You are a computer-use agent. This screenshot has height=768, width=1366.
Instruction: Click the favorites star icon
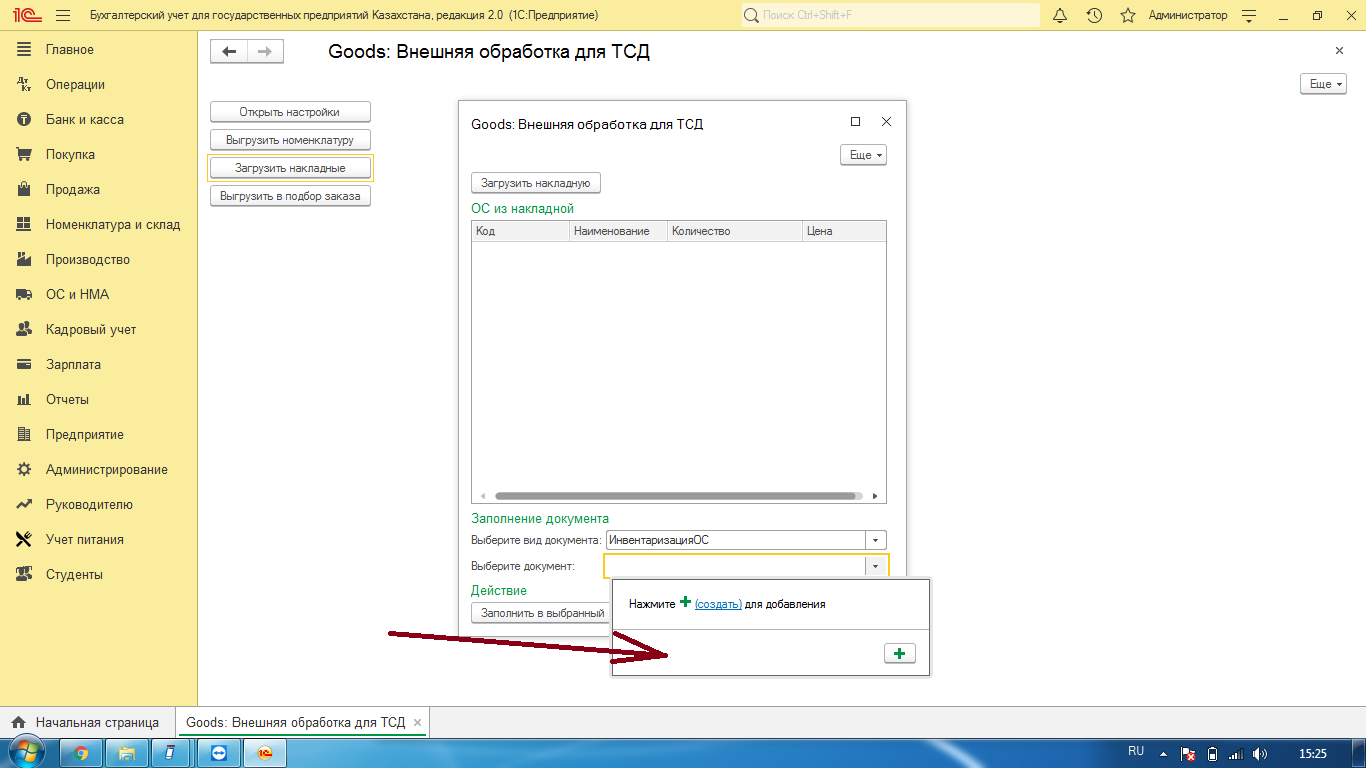click(1127, 16)
